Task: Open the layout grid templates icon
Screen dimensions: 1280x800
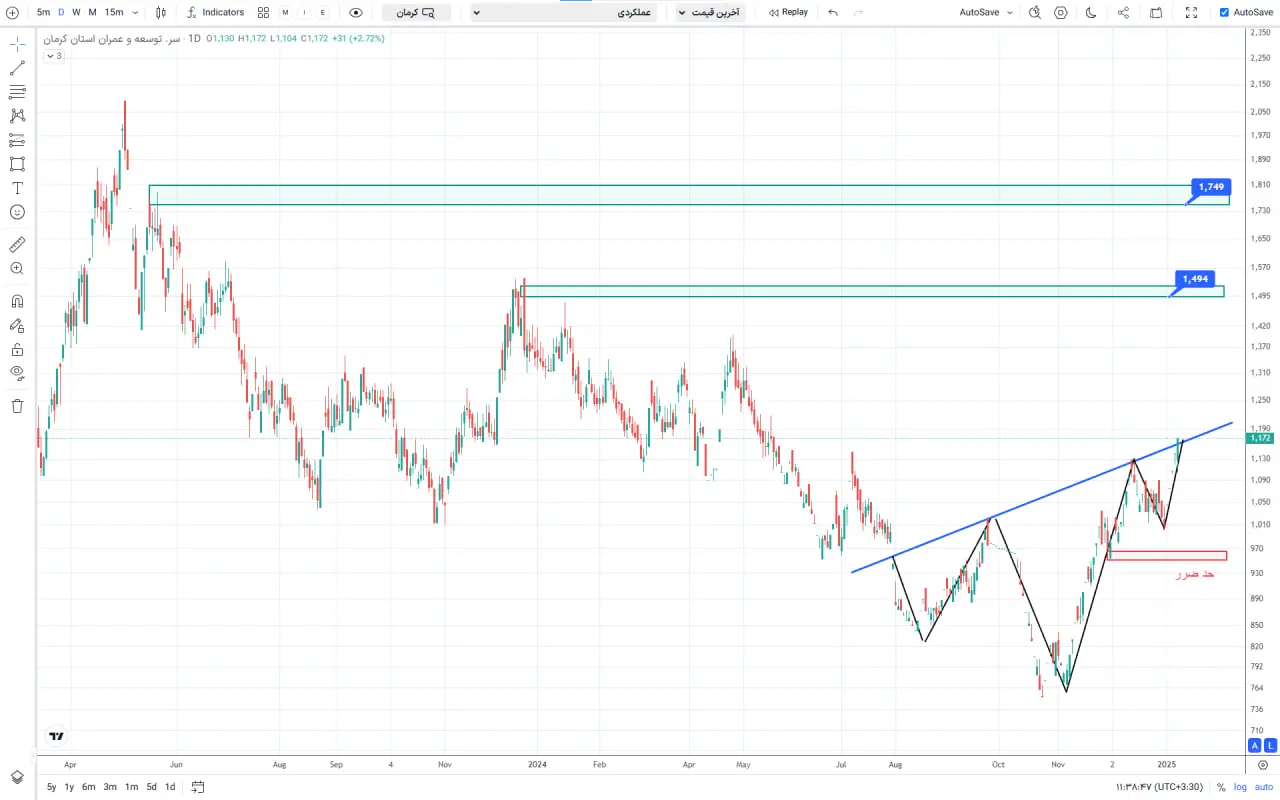Action: tap(263, 13)
